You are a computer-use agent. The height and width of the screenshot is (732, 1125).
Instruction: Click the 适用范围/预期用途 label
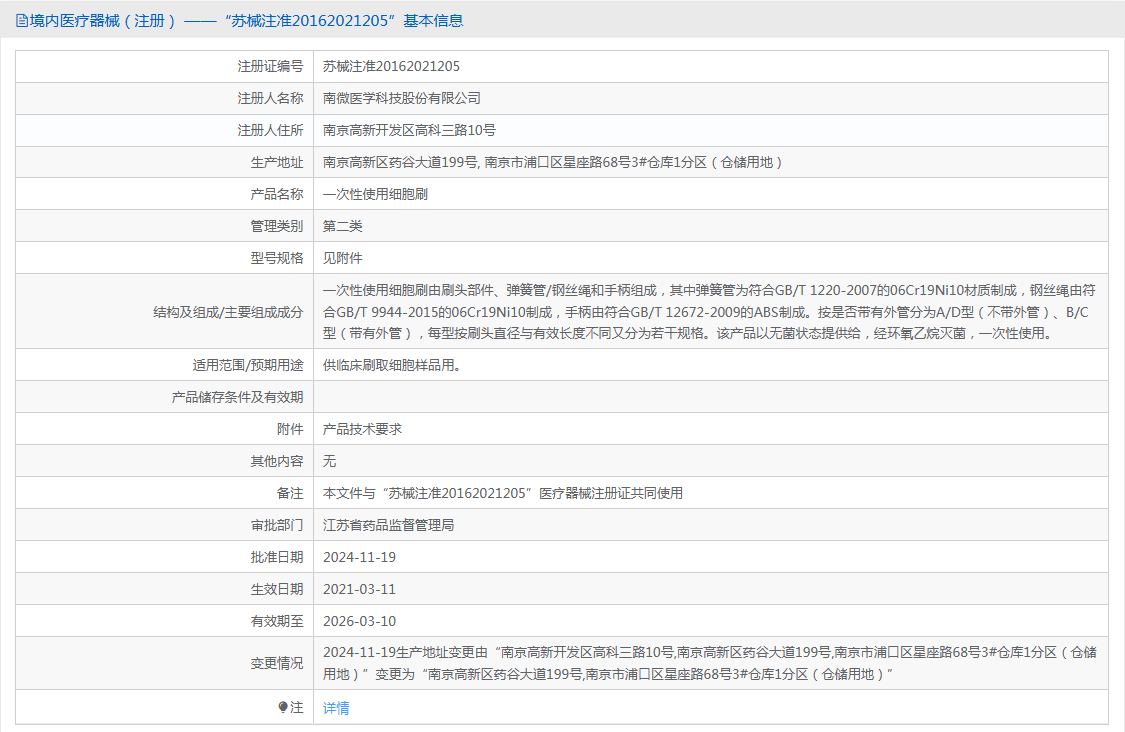248,365
